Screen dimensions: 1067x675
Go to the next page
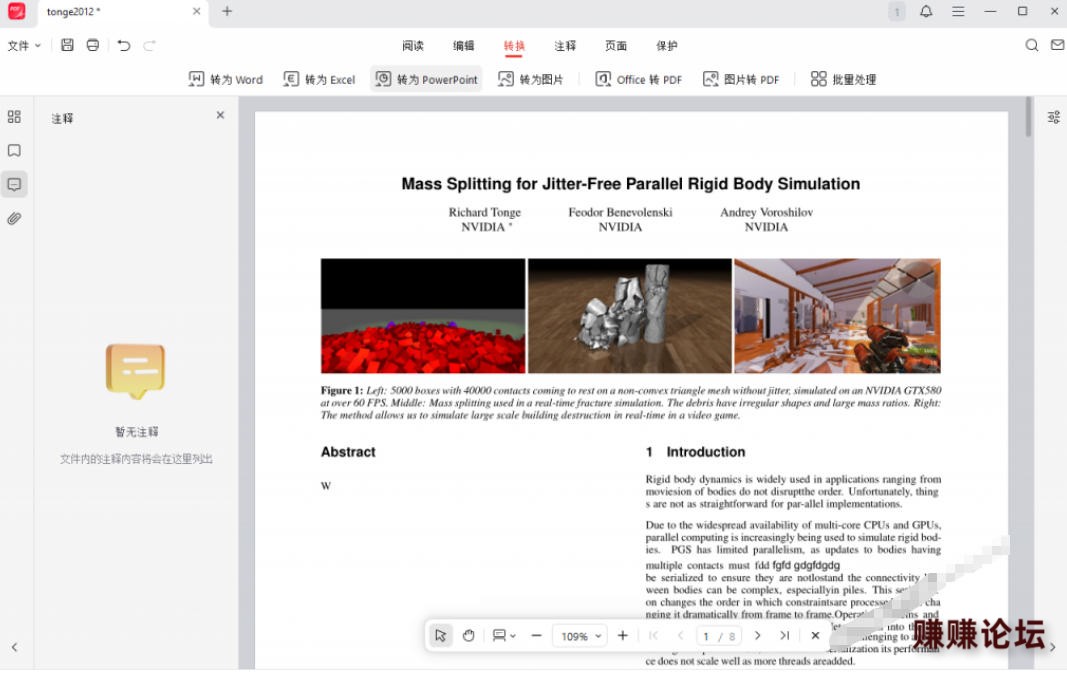tap(757, 636)
